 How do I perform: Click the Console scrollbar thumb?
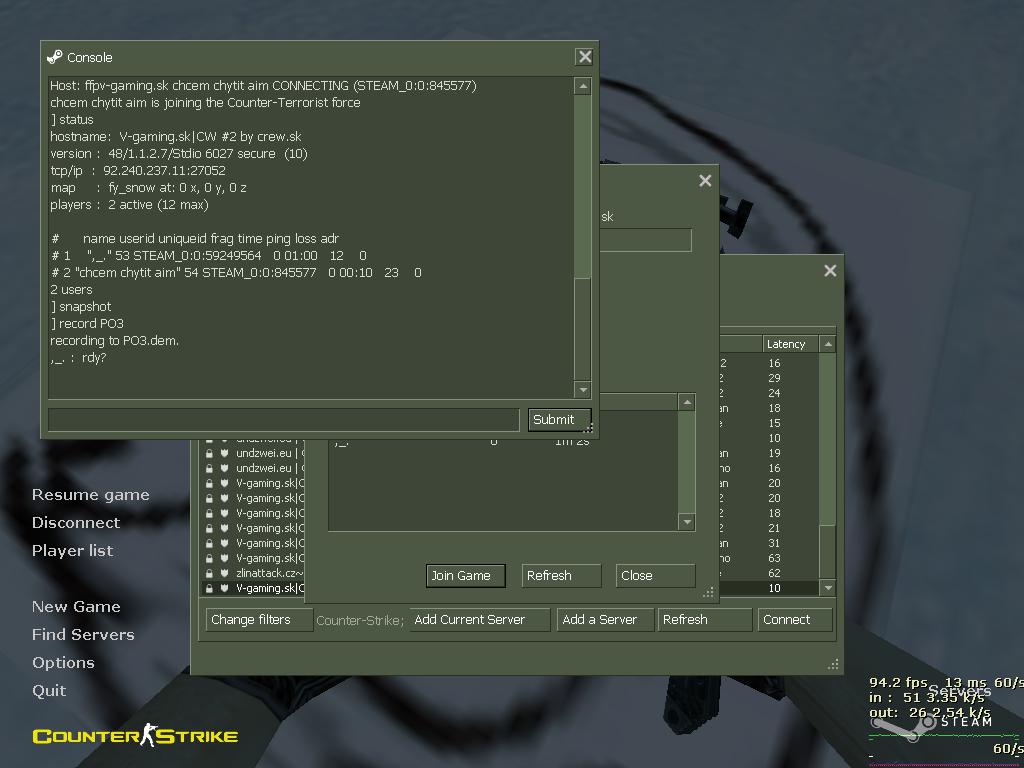click(x=583, y=328)
